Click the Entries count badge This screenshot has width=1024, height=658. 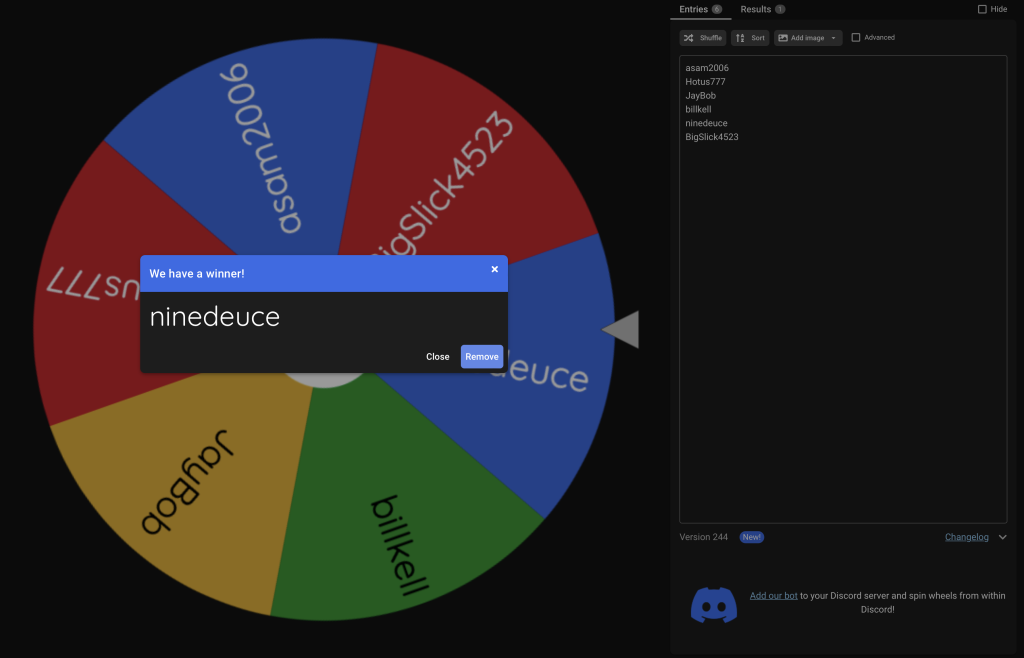click(716, 9)
